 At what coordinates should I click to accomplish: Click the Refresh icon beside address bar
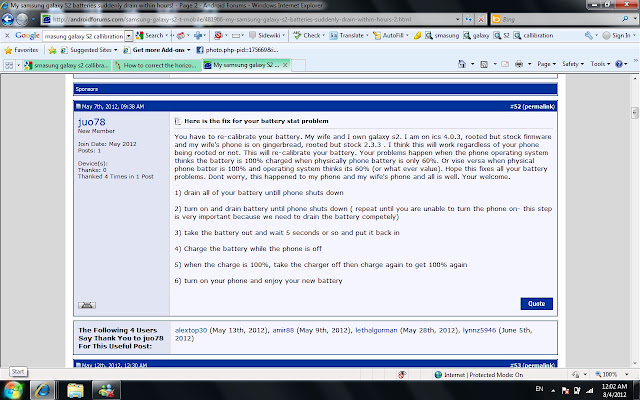click(468, 19)
